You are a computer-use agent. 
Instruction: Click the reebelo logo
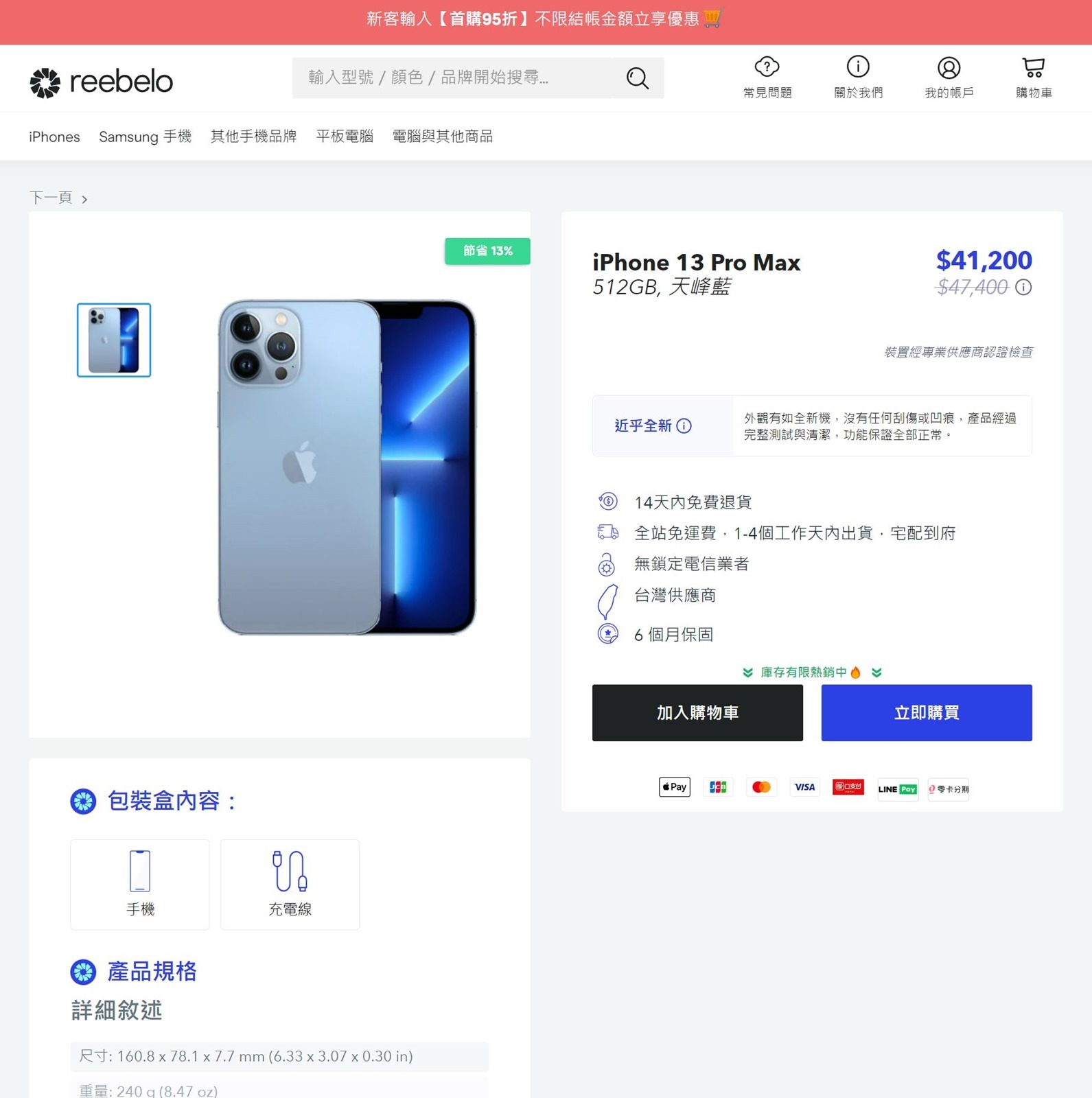(x=101, y=82)
